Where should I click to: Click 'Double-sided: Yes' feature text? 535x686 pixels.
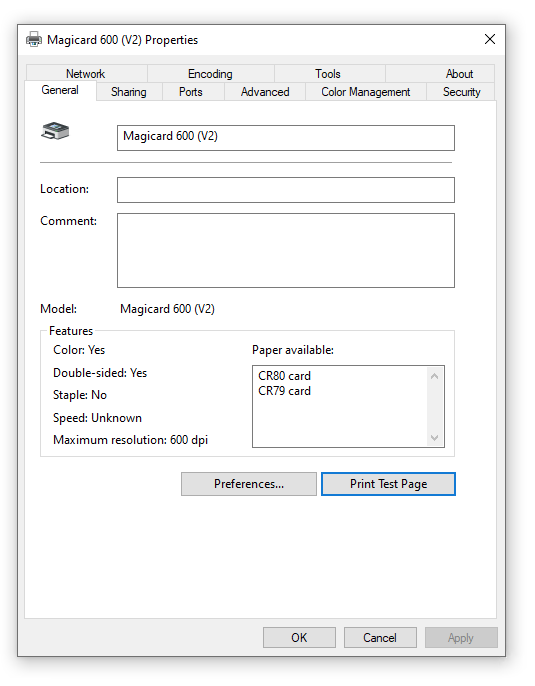100,373
